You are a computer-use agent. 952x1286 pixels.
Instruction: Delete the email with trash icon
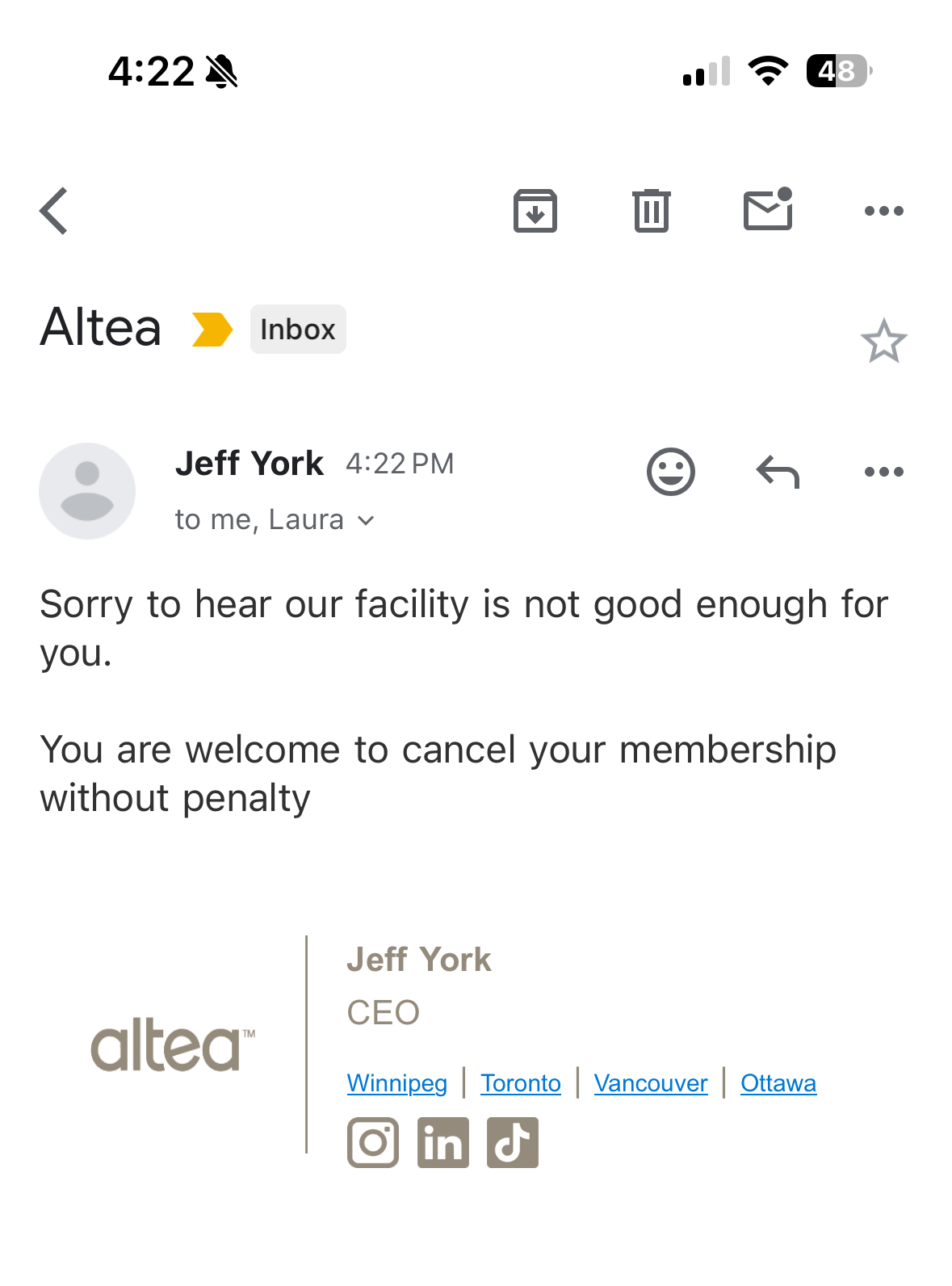pyautogui.click(x=651, y=211)
